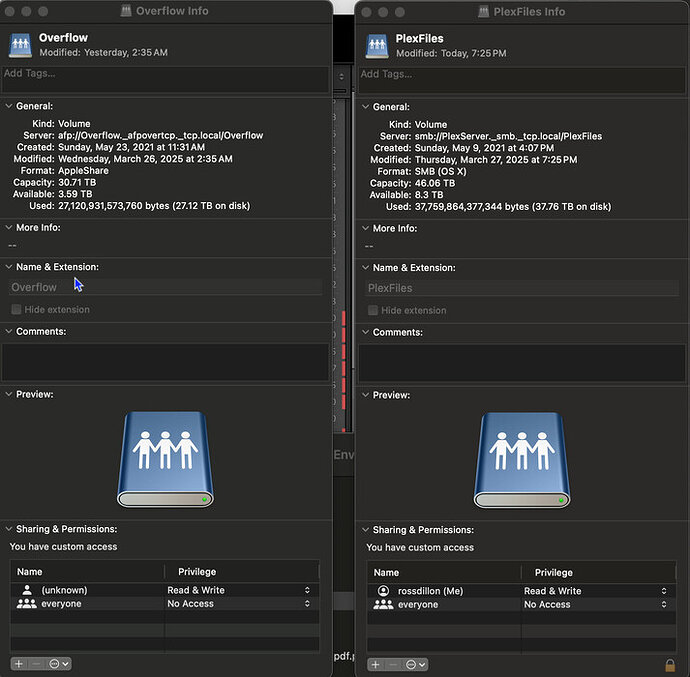This screenshot has height=677, width=690.
Task: Collapse Preview section in PlexFiles Info
Action: point(365,395)
